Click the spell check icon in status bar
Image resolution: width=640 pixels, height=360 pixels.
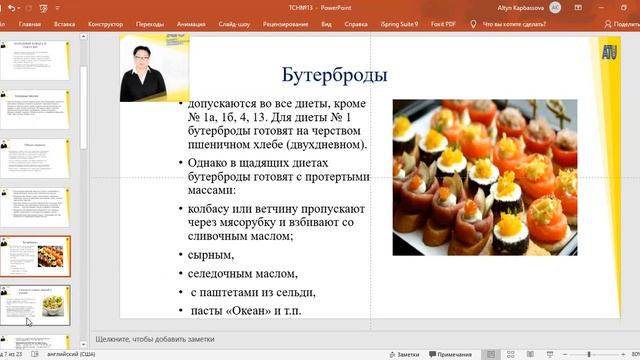click(35, 354)
